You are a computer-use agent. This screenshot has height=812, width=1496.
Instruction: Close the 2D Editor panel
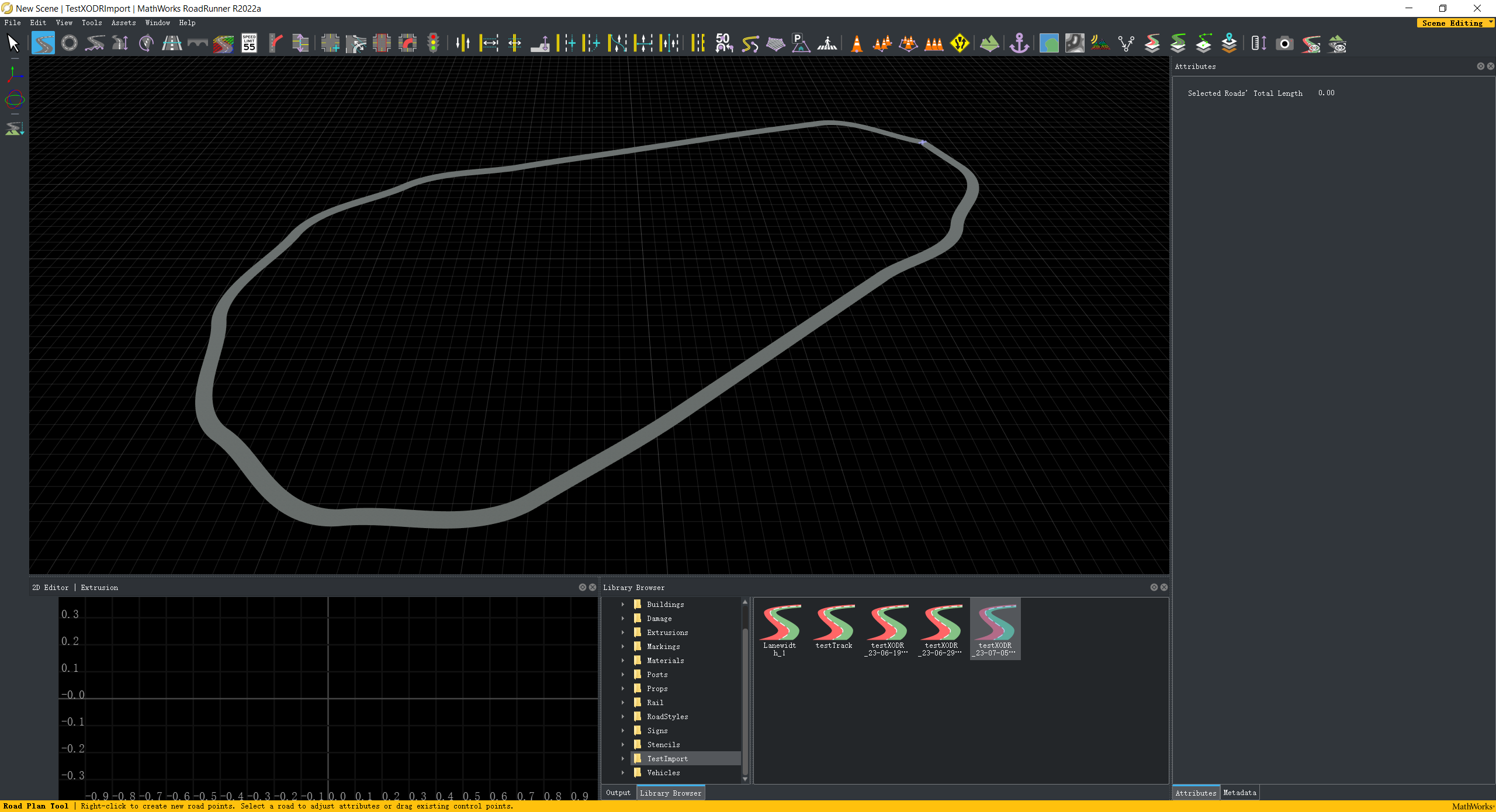point(593,587)
